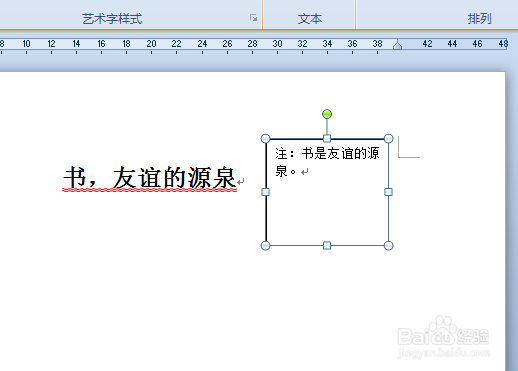Image resolution: width=518 pixels, height=371 pixels.
Task: Select the bottom-right corner handle of the text box
Action: pos(388,246)
